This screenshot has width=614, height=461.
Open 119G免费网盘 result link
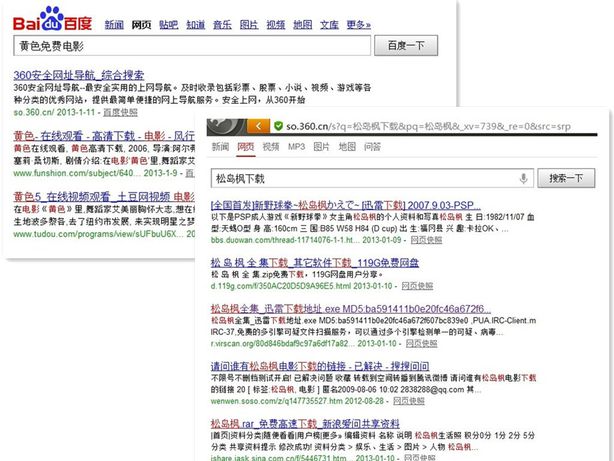[315, 263]
